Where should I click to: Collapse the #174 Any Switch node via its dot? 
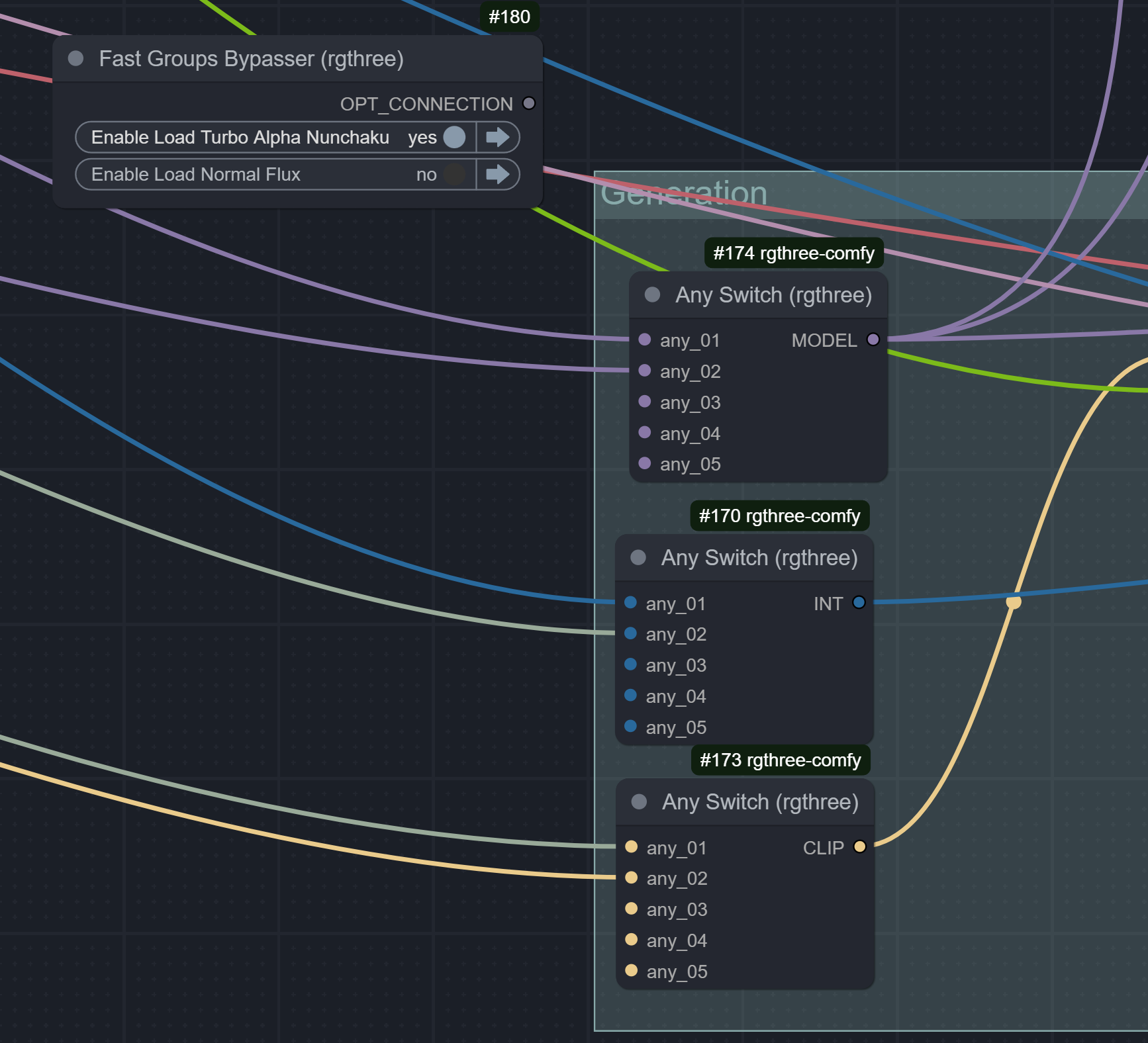pos(652,295)
